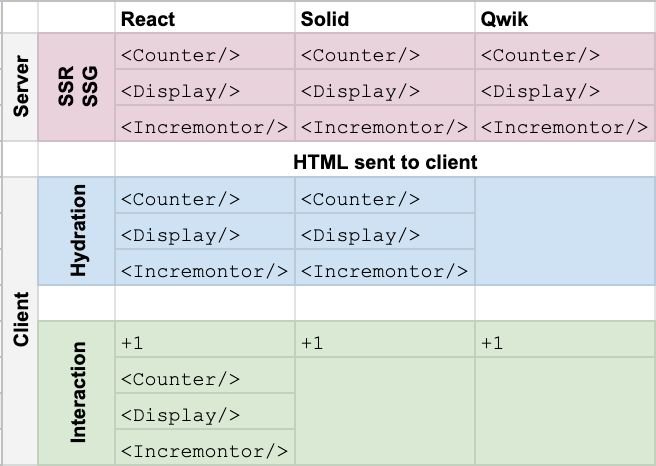Select the Hydration label cell
The image size is (656, 466).
click(77, 231)
